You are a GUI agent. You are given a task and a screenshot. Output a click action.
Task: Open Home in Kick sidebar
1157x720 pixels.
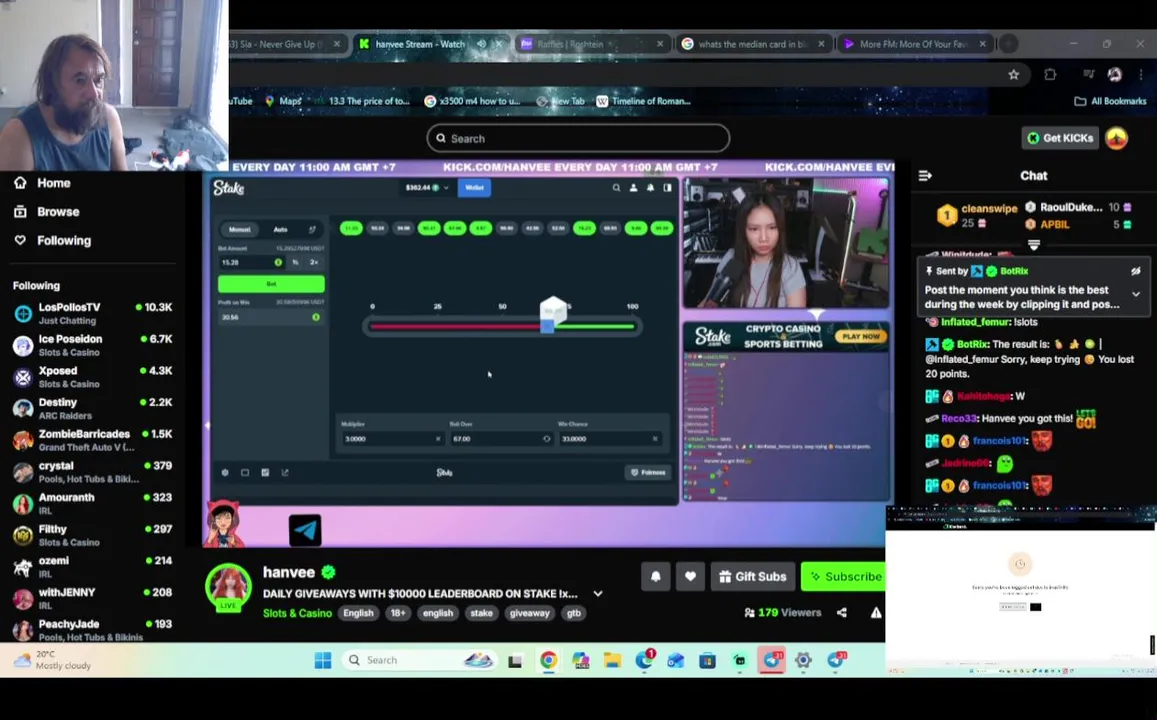[x=42, y=183]
